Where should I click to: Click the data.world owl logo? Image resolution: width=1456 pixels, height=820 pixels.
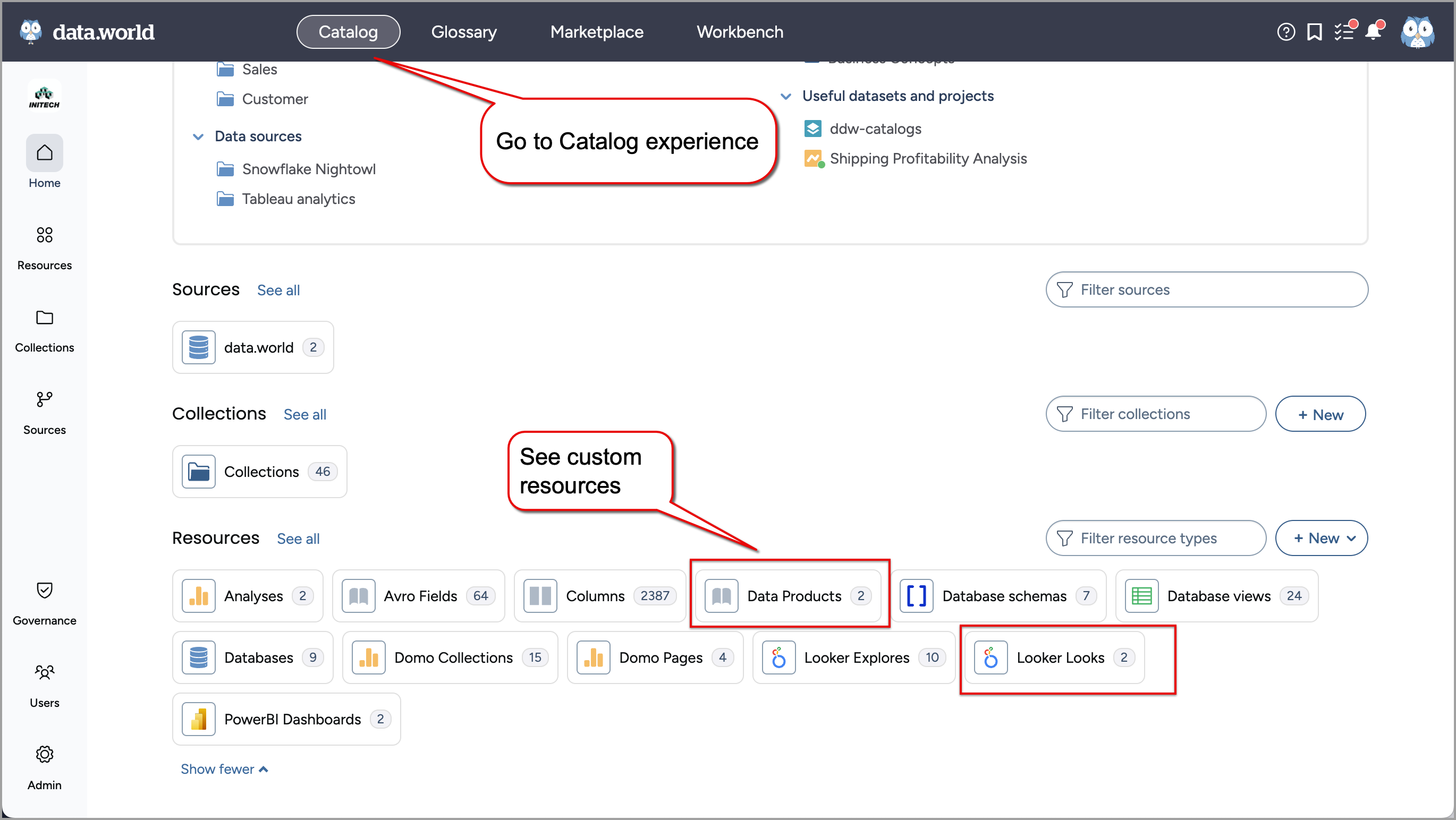pos(31,32)
